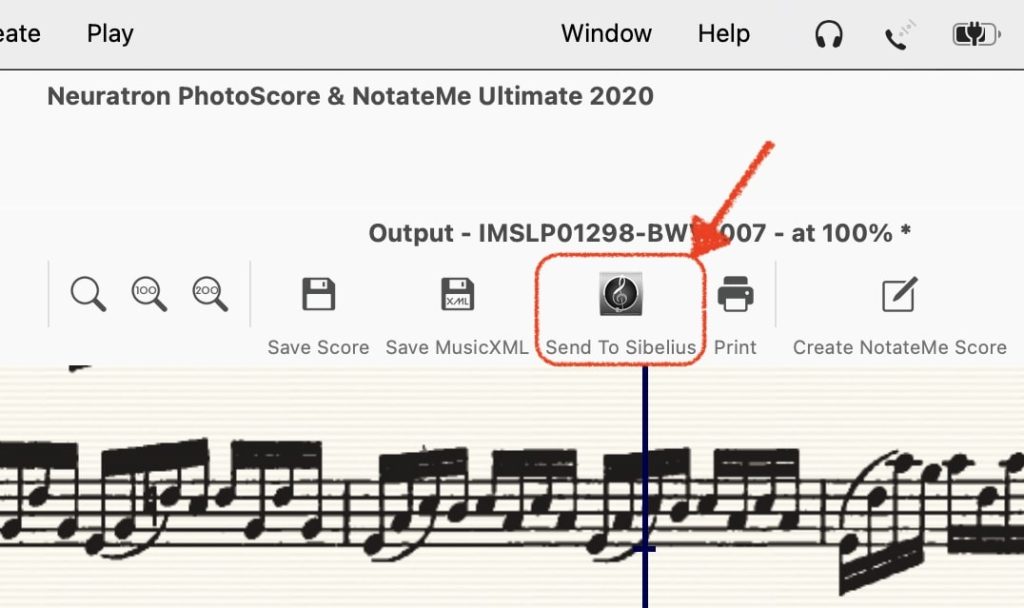Set zoom with the 100 magnifier icon

149,295
